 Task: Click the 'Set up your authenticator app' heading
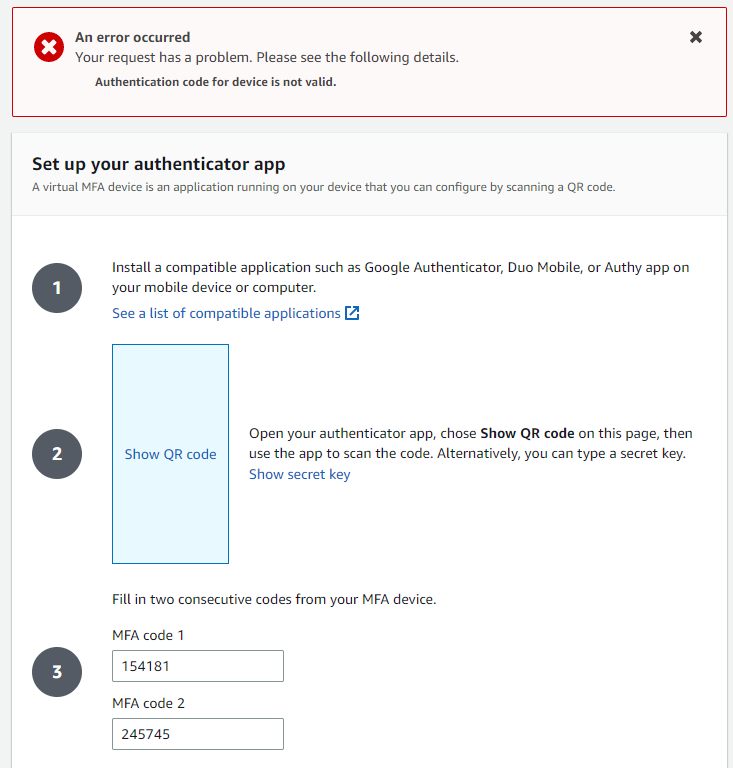tap(159, 164)
